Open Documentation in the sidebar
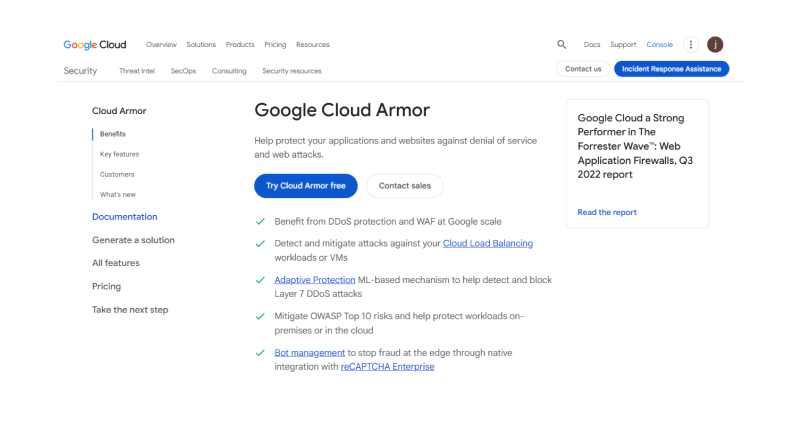Image resolution: width=800 pixels, height=445 pixels. (124, 217)
